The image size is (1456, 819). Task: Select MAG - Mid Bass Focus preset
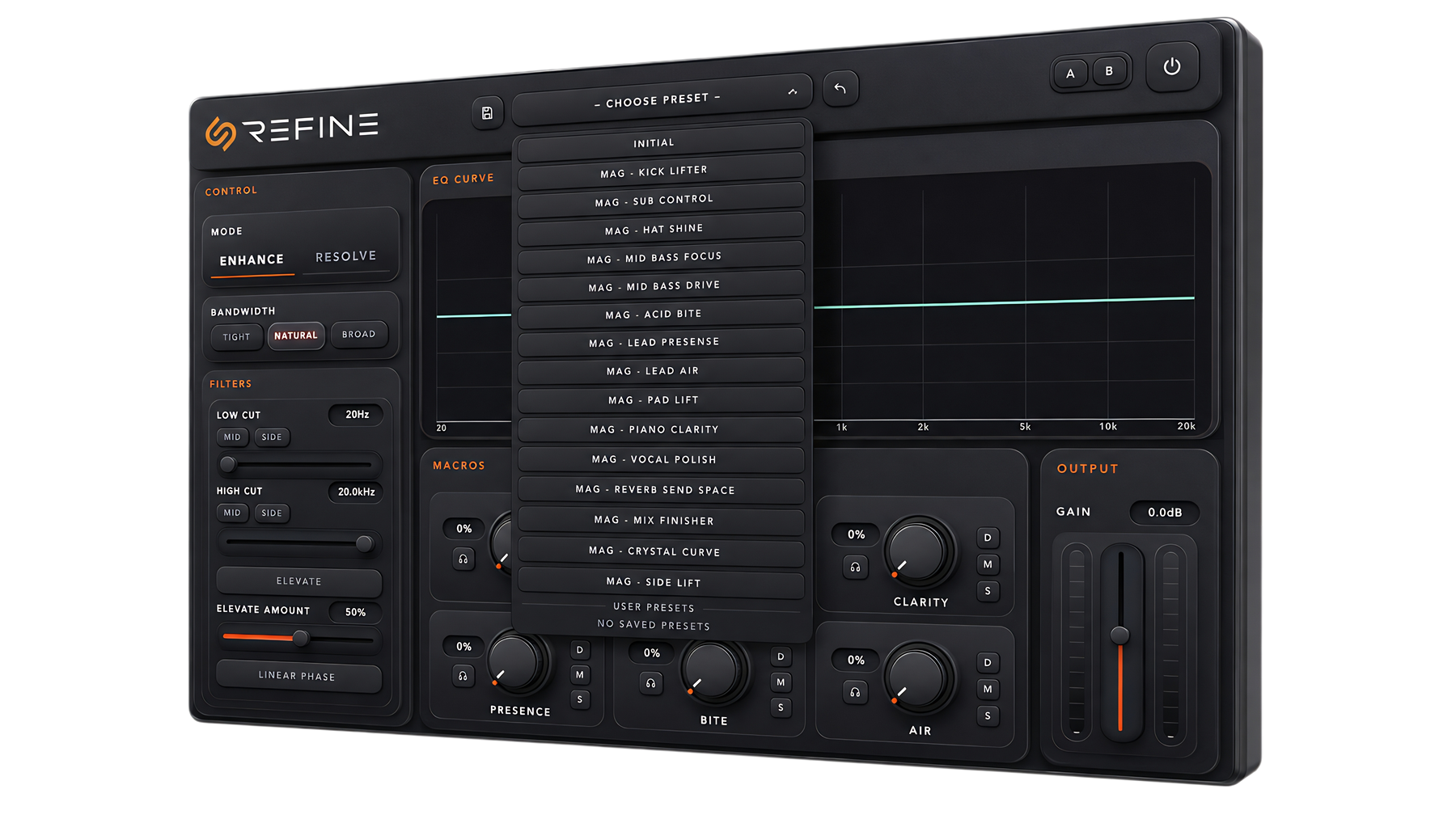[x=661, y=258]
